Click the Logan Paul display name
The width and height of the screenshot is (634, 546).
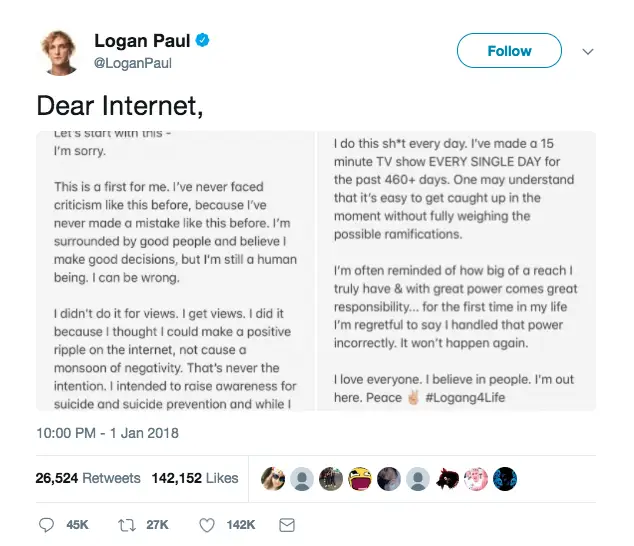tap(141, 41)
